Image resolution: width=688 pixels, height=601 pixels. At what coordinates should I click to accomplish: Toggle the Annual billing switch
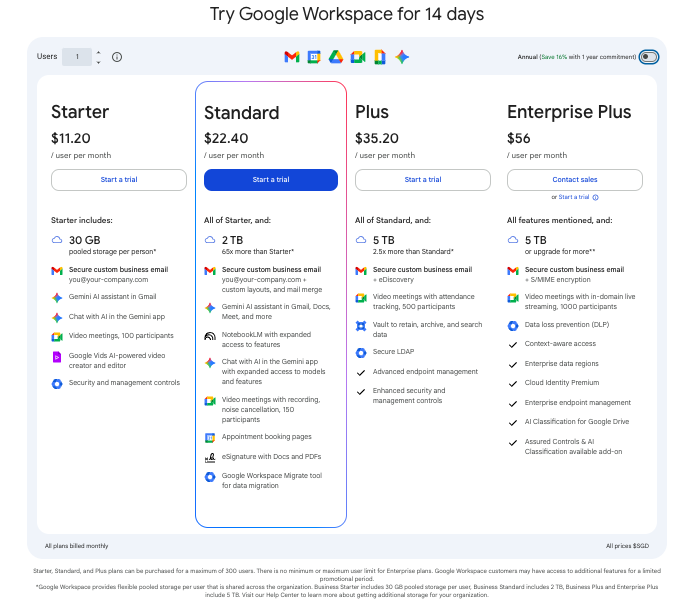(x=649, y=57)
